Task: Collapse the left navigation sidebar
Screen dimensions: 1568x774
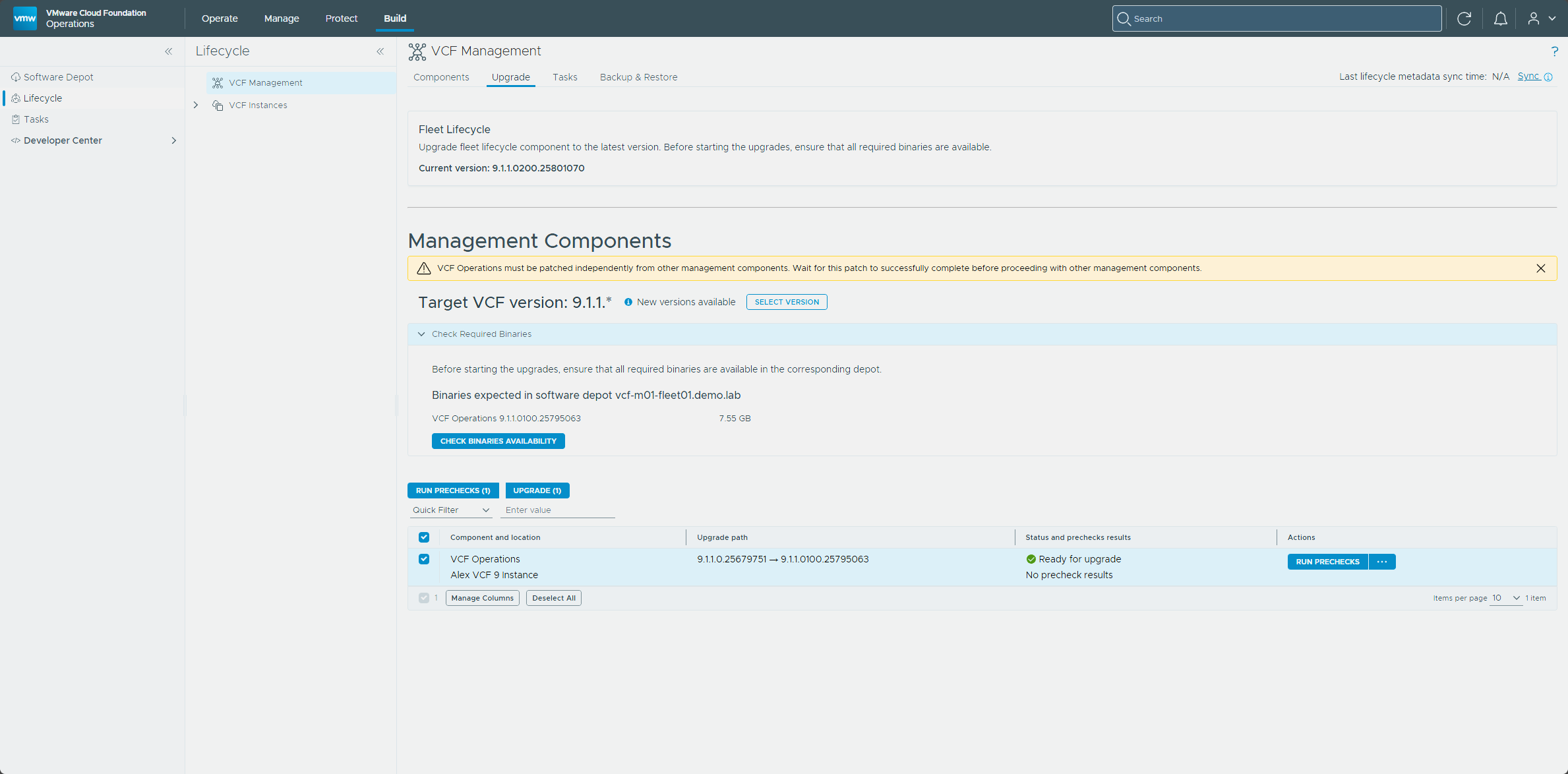Action: coord(169,51)
